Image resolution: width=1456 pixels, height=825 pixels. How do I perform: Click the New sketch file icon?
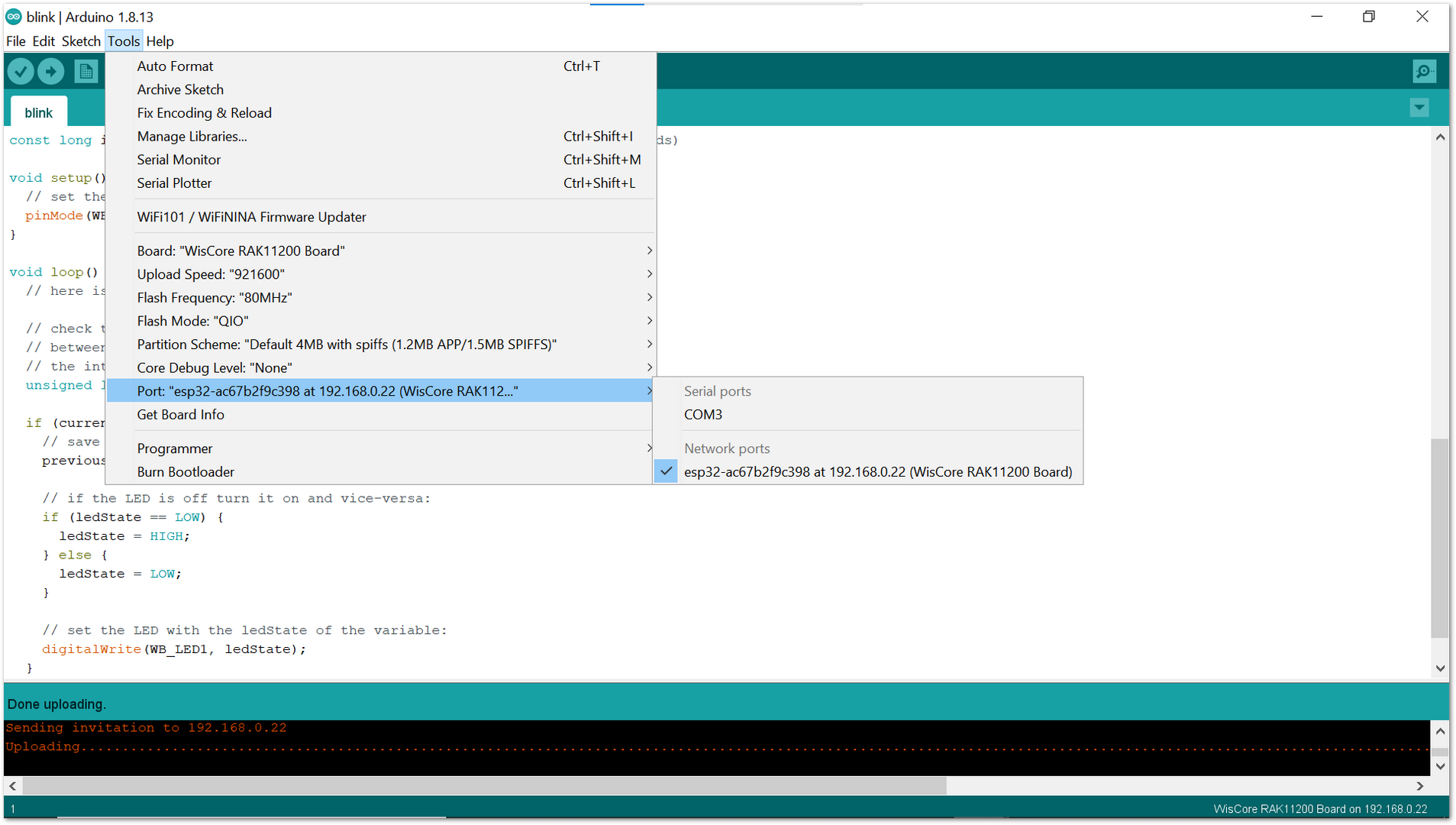[x=86, y=72]
